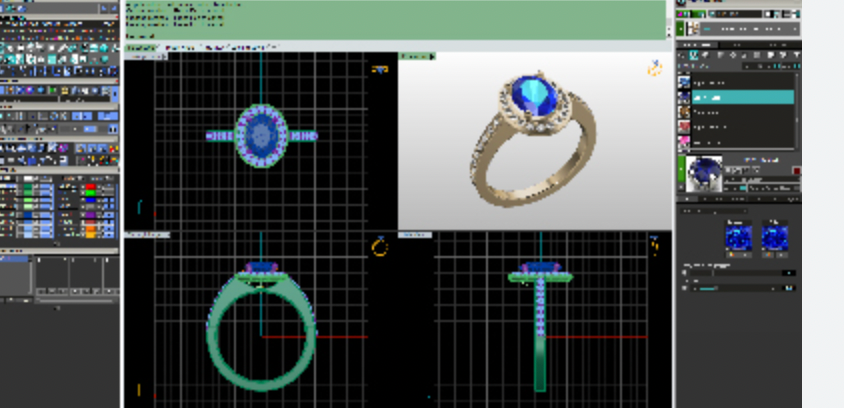Select the blue sapphire gem preview sphere
The width and height of the screenshot is (844, 408).
[706, 174]
